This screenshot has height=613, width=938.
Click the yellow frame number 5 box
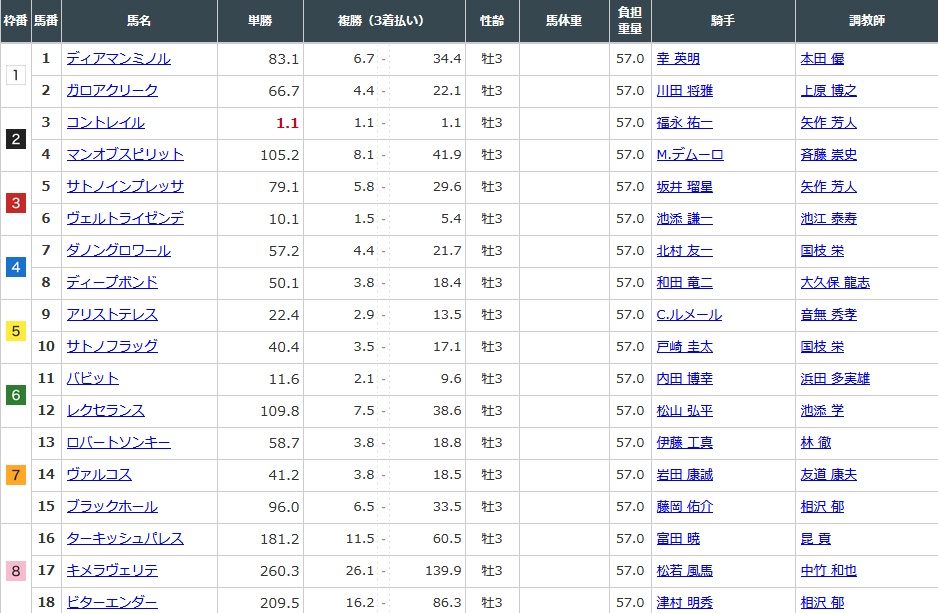(15, 331)
